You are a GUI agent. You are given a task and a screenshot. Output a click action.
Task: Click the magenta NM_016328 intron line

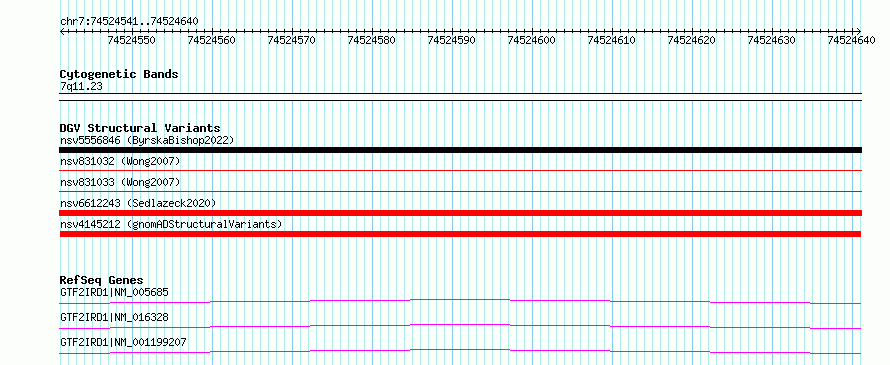460,326
